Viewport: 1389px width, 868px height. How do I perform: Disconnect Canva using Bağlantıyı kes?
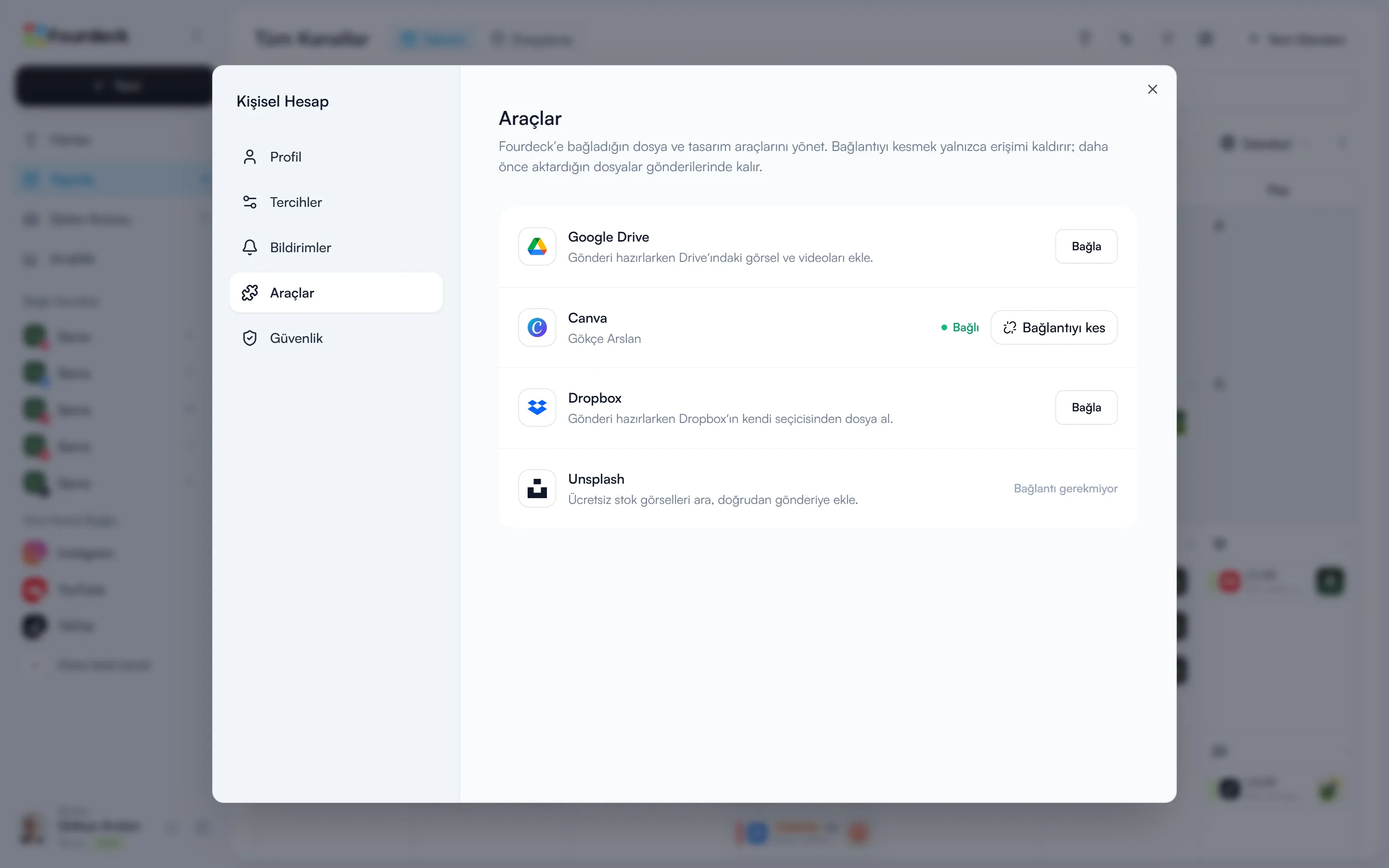[x=1054, y=328]
